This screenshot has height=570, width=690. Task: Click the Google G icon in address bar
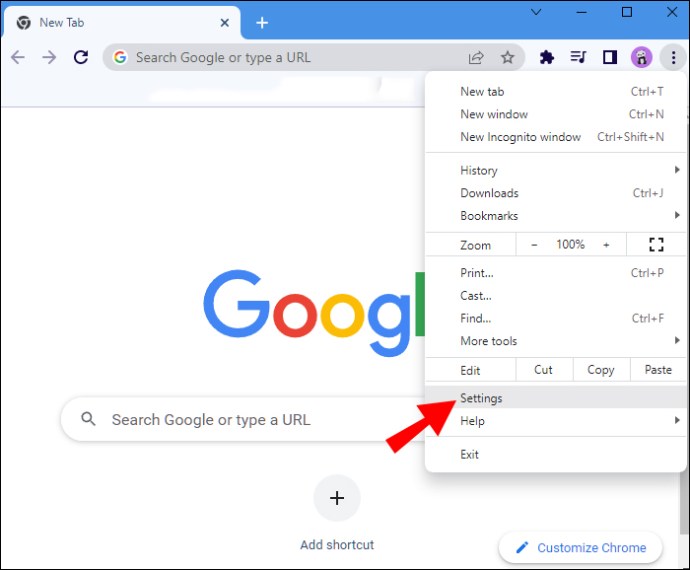point(120,57)
